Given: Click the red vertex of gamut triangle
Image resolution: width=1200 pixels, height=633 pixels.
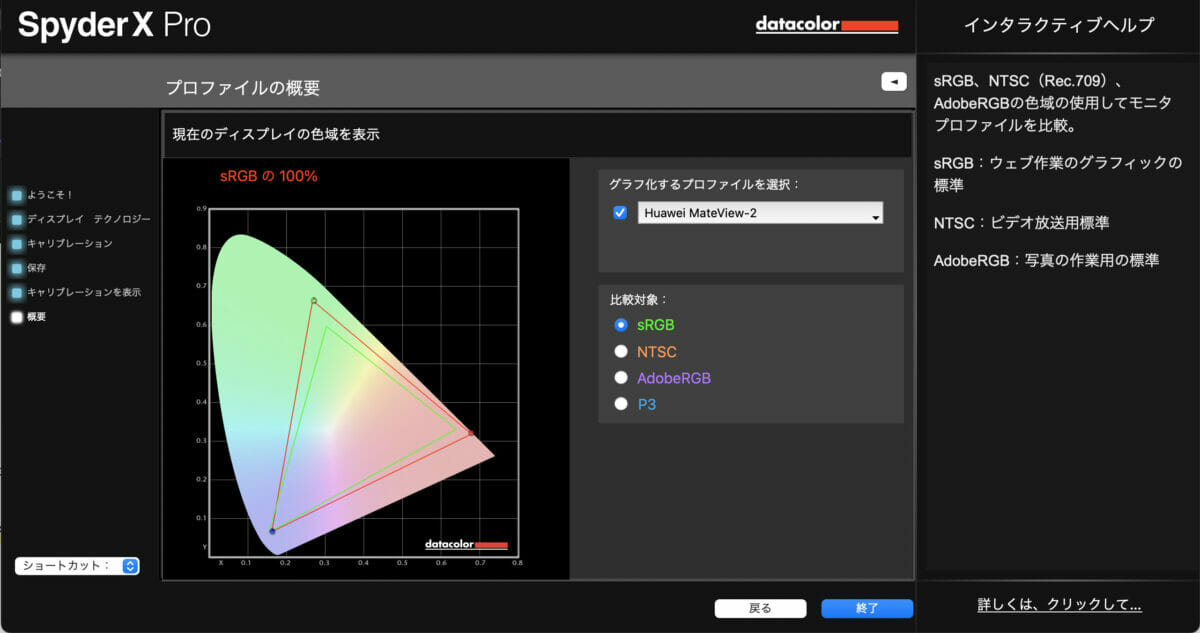Looking at the screenshot, I should tap(471, 433).
